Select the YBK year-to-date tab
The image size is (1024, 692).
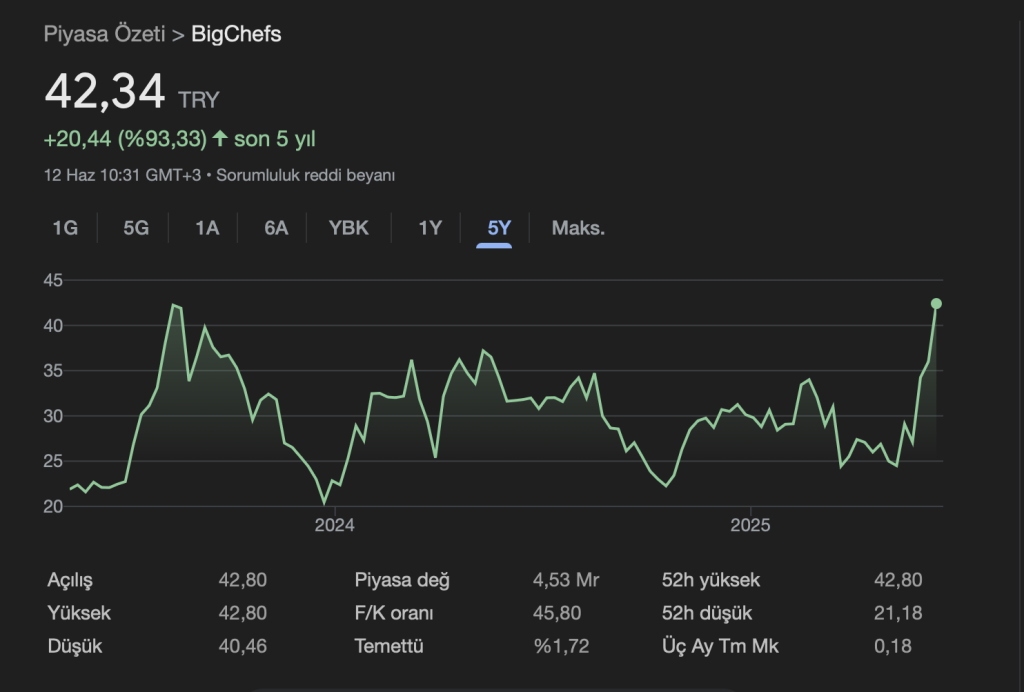349,228
